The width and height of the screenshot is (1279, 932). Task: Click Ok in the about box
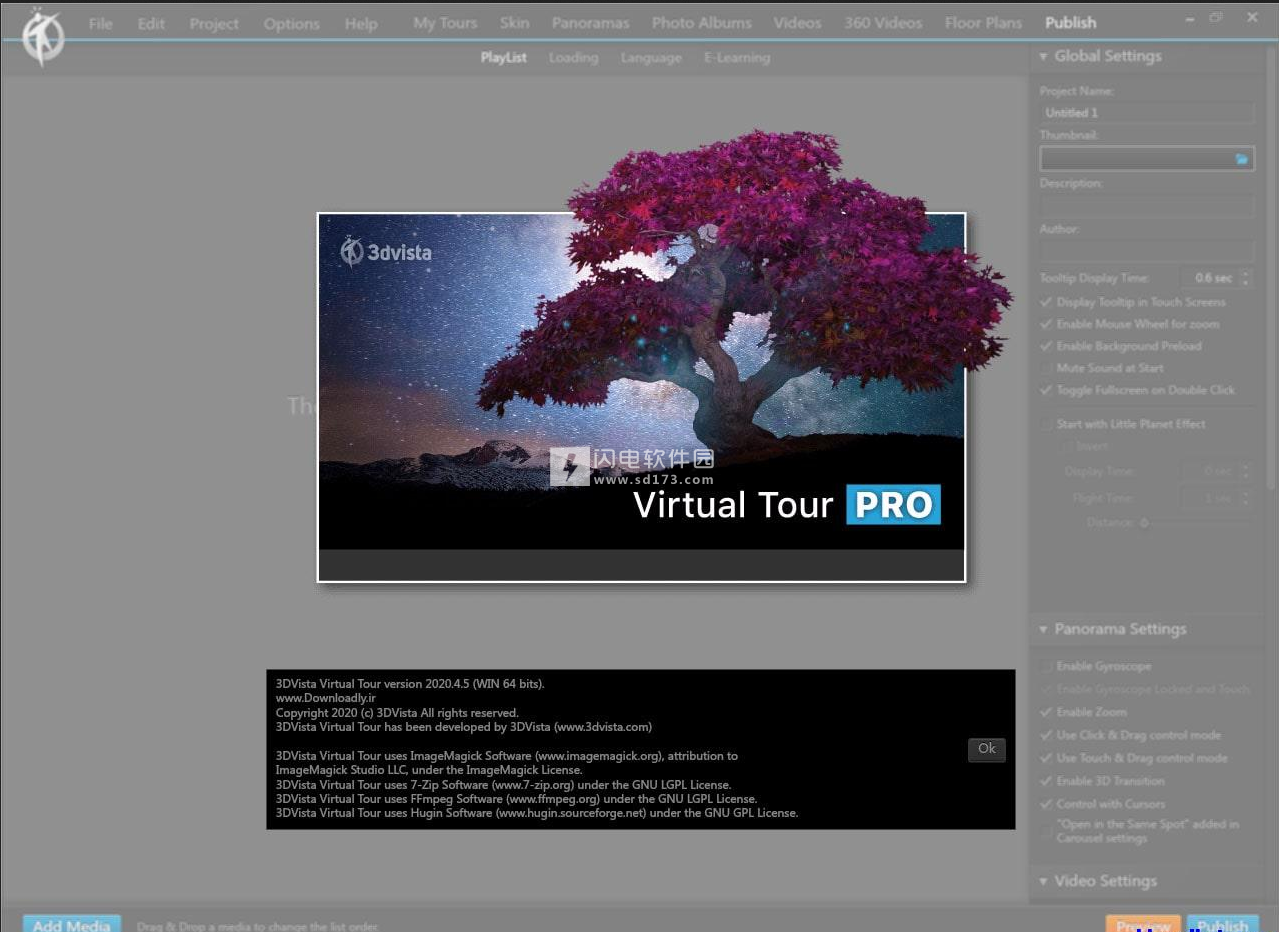pos(986,749)
